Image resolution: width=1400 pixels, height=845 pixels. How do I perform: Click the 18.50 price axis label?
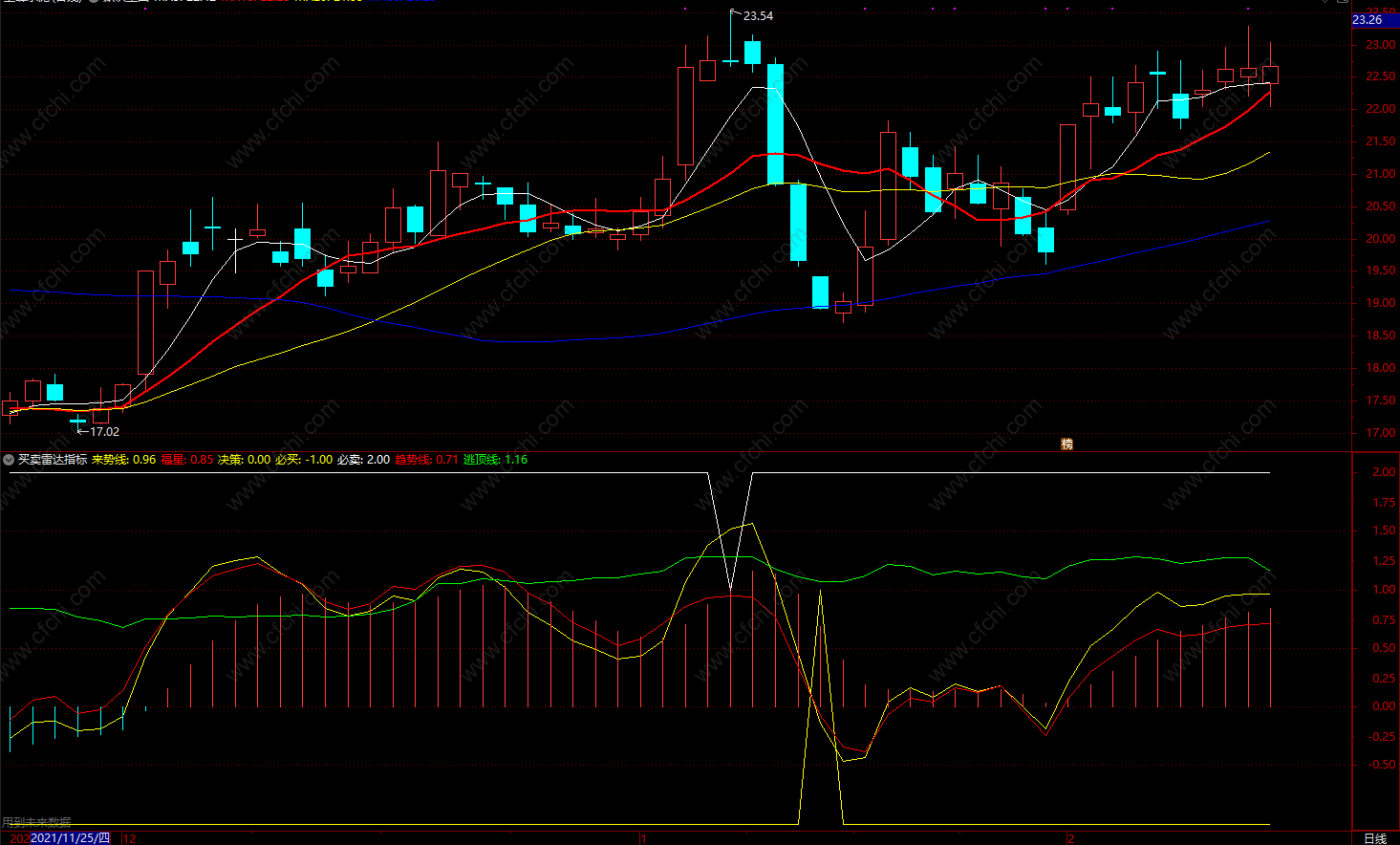[1380, 336]
